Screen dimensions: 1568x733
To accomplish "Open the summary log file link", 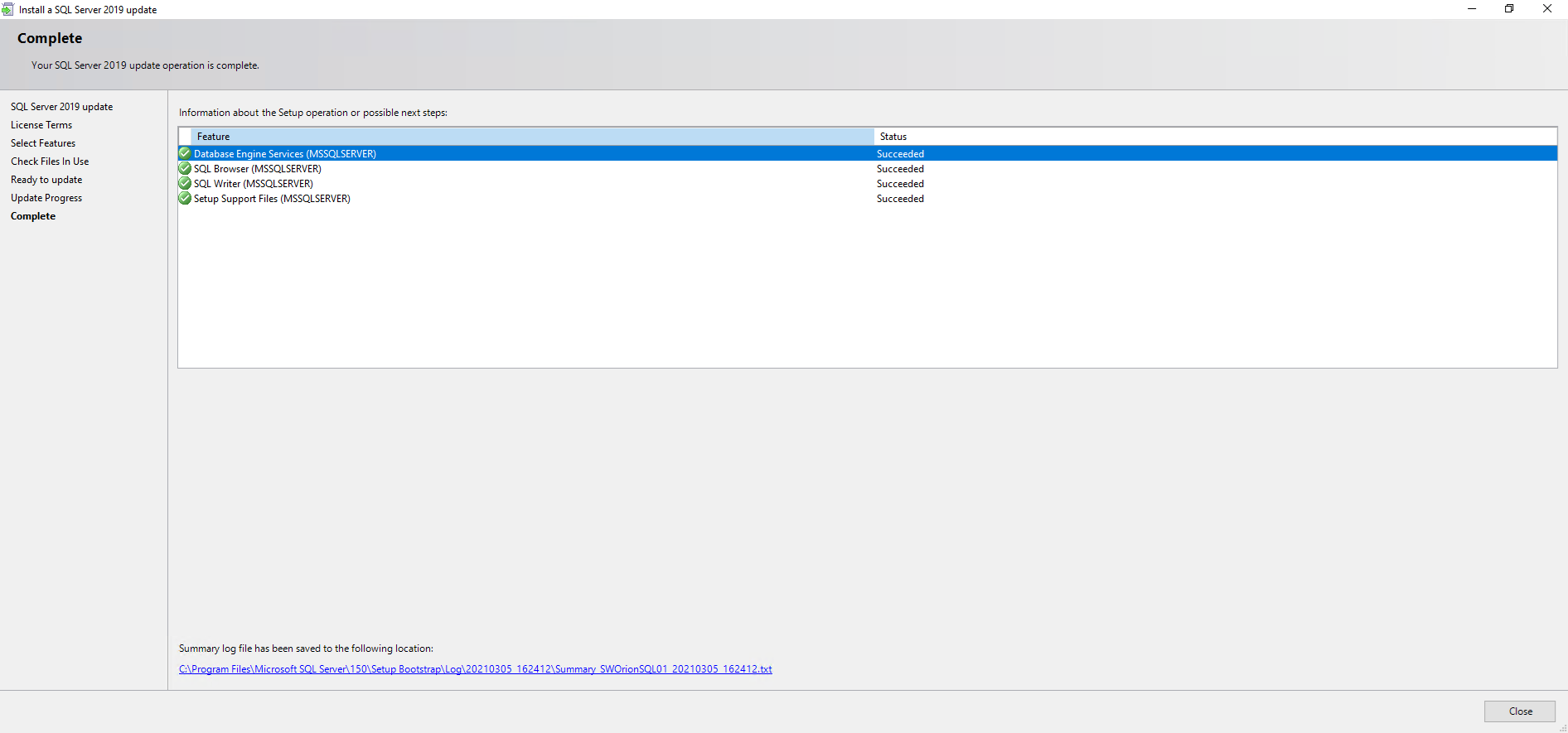I will coord(475,668).
